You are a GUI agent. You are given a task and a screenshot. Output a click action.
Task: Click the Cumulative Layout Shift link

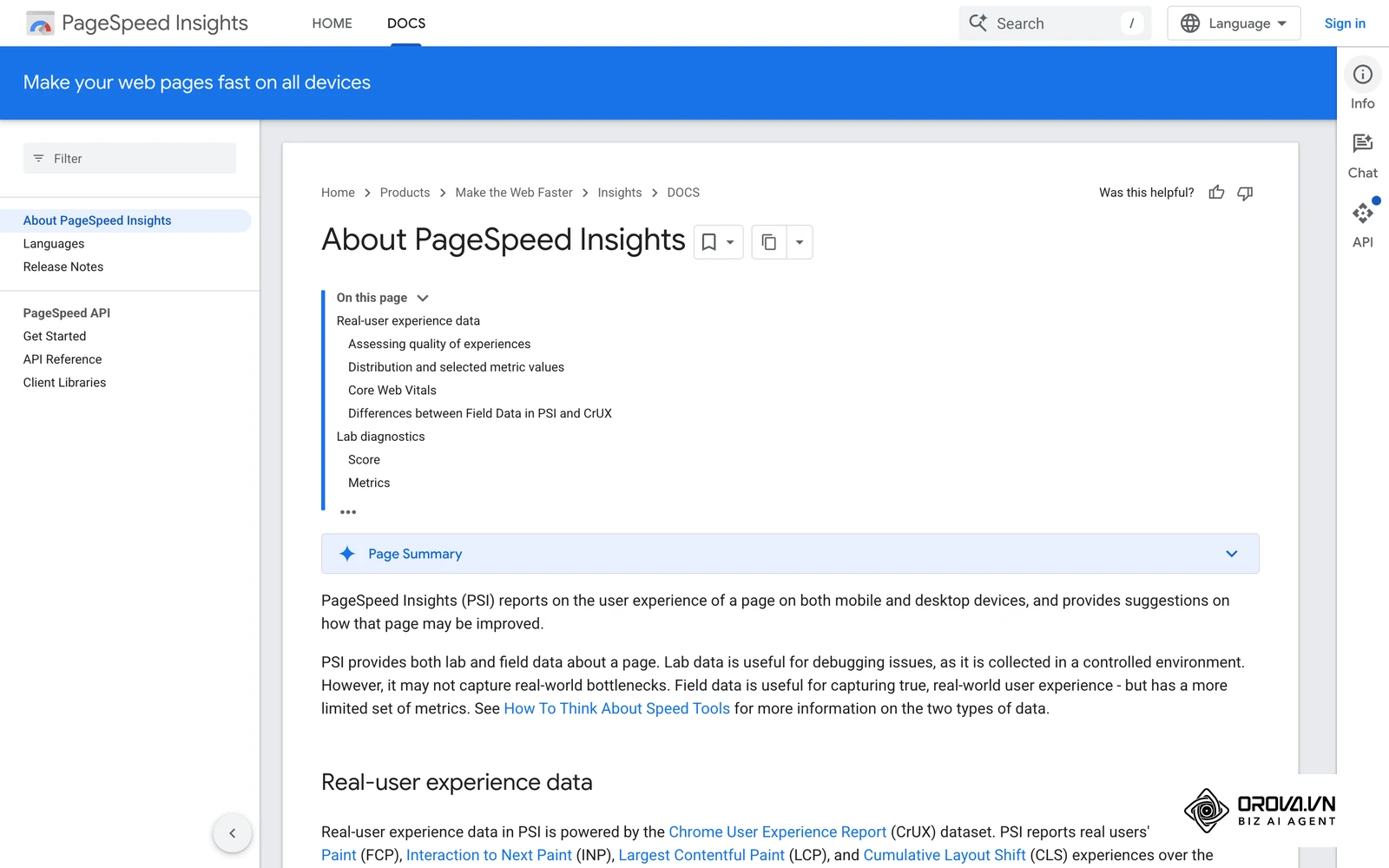[945, 855]
